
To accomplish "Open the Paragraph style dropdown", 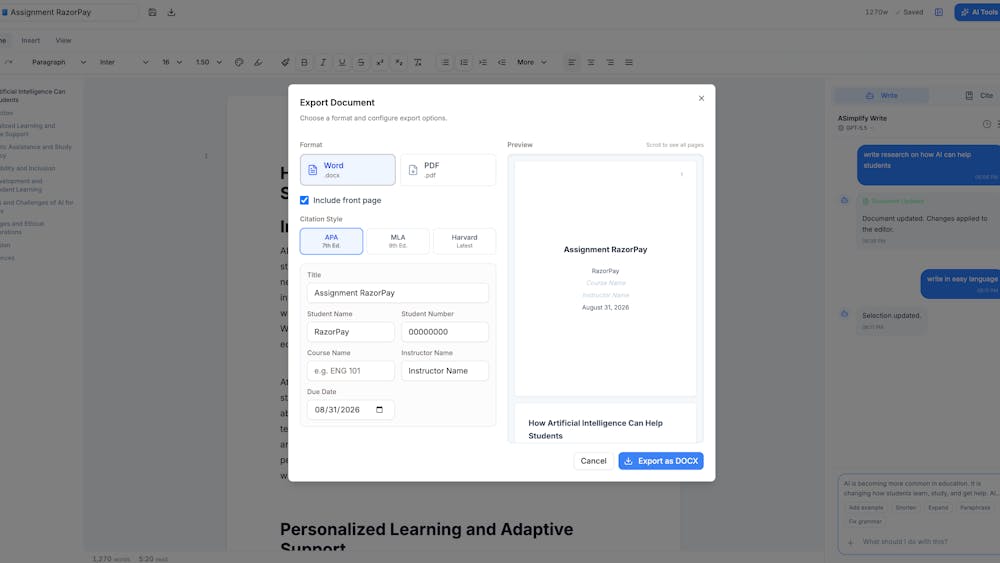I will pos(59,62).
